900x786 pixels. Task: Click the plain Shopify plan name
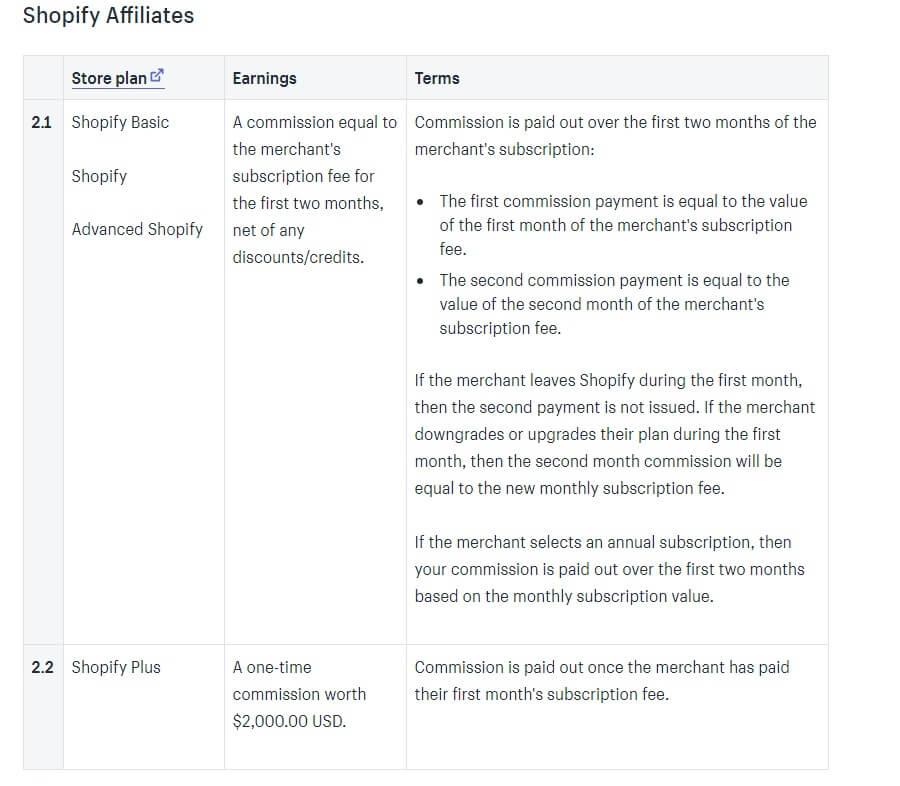(x=99, y=176)
